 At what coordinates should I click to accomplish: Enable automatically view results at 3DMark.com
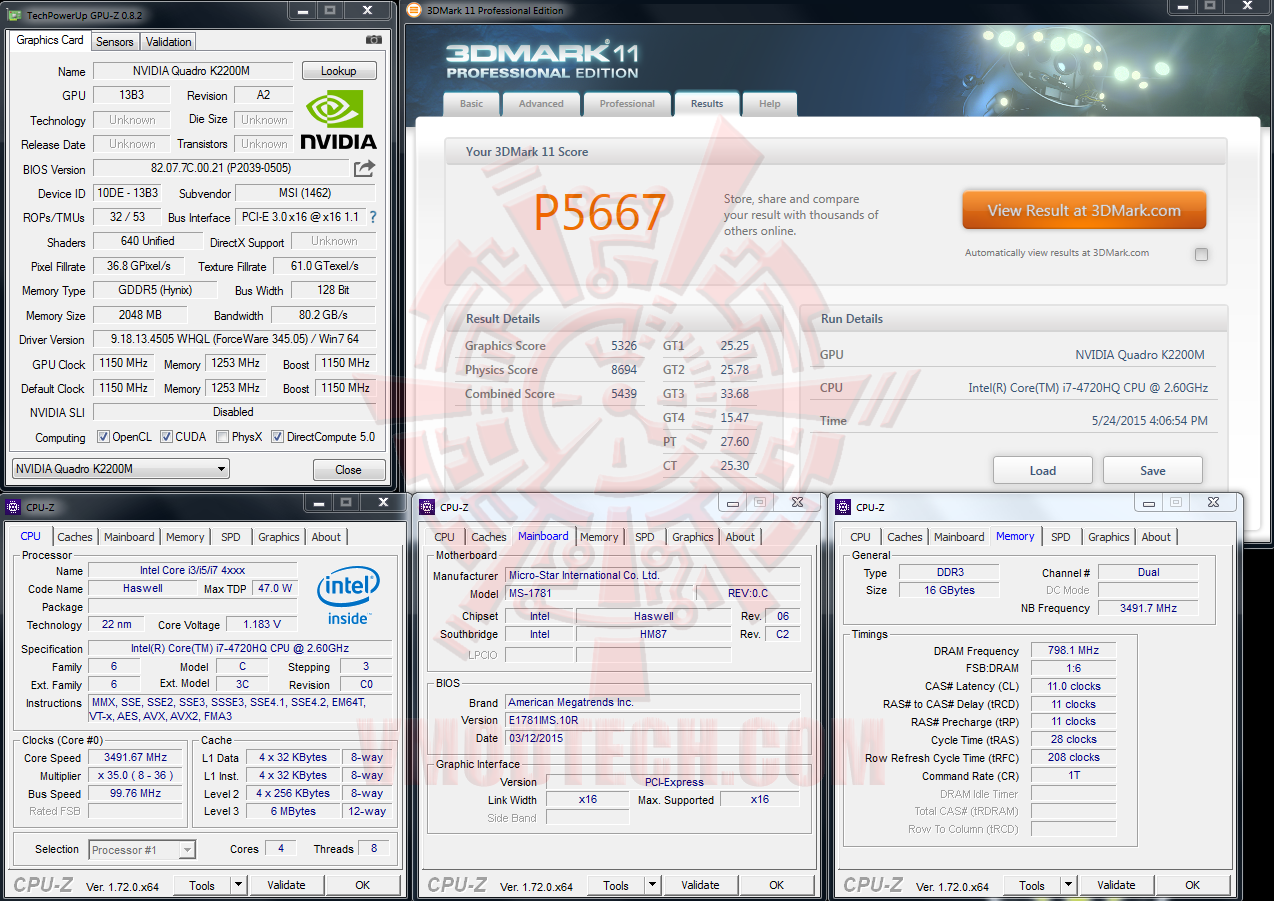(1201, 254)
